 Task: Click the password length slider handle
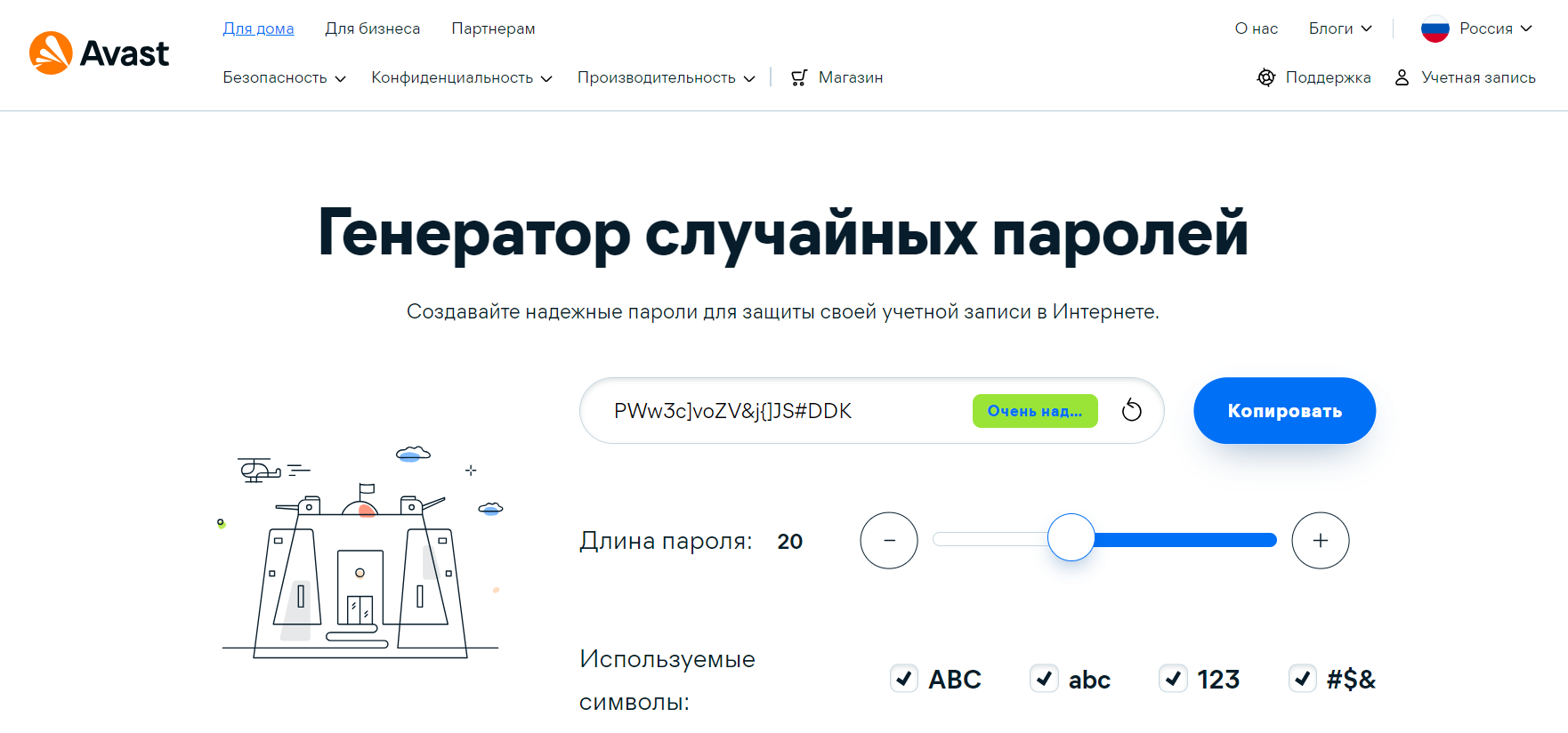point(1071,537)
